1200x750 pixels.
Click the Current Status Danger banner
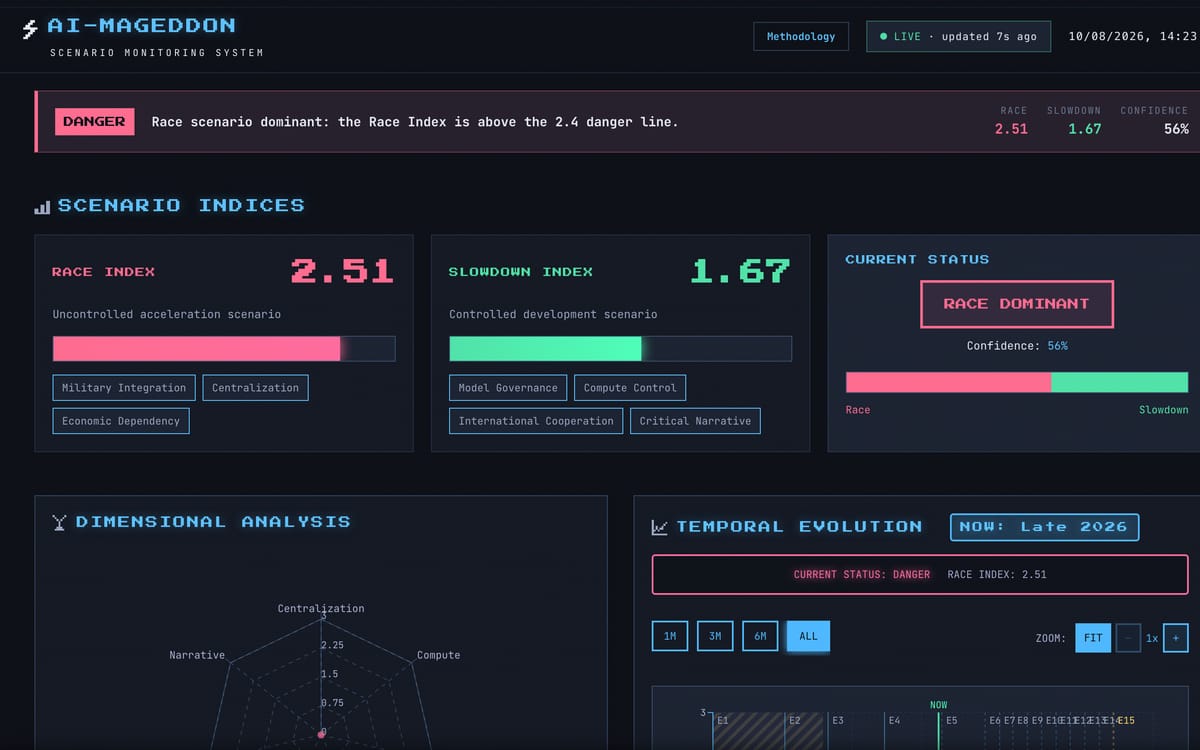(920, 575)
